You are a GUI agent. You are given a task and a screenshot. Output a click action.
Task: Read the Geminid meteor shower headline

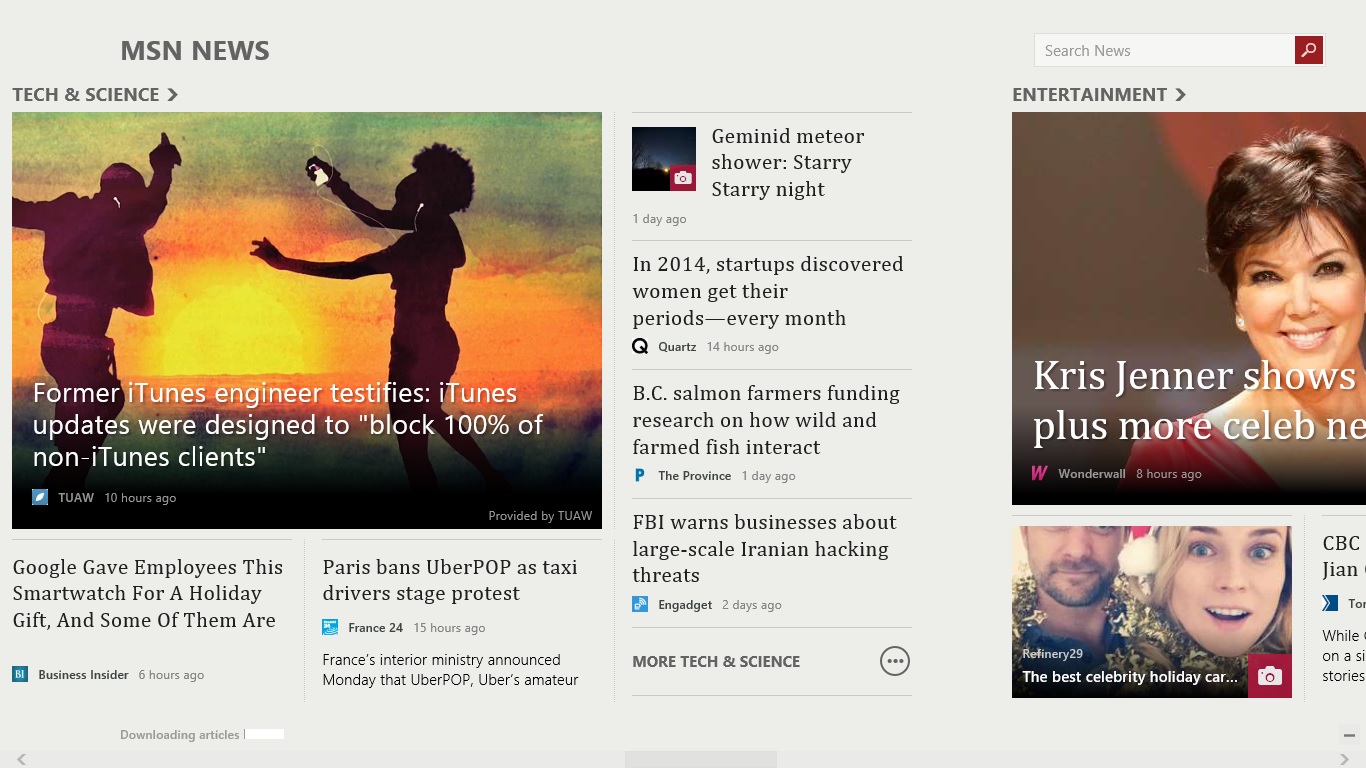pos(787,162)
